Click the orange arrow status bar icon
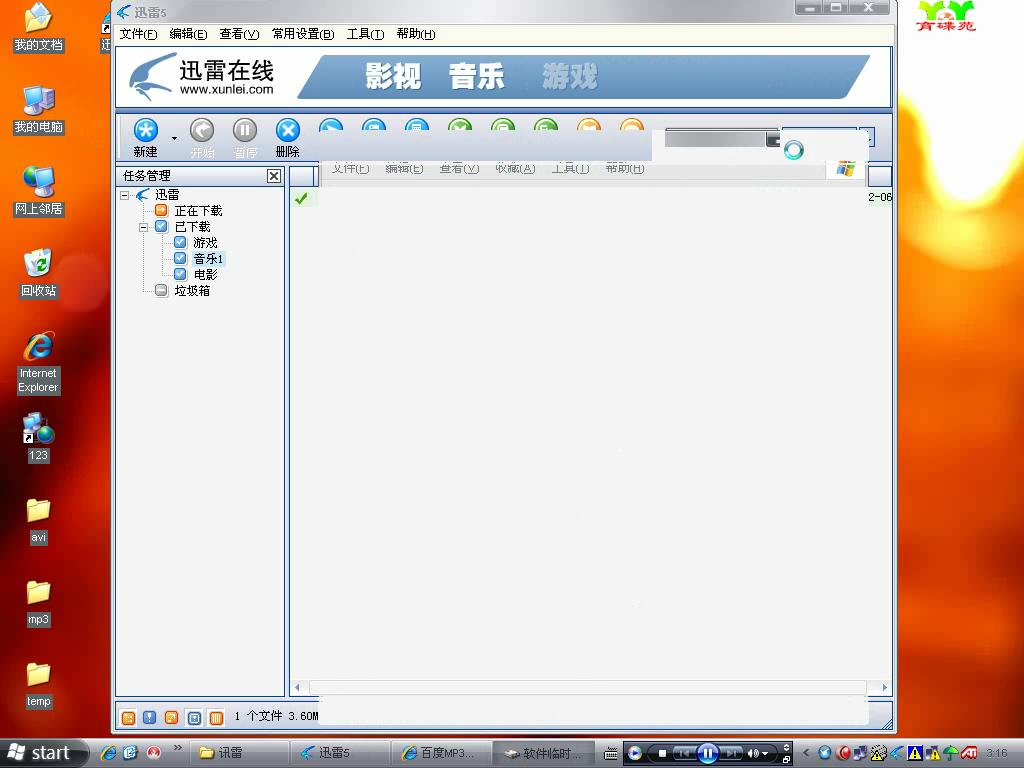Viewport: 1024px width, 768px height. (171, 718)
